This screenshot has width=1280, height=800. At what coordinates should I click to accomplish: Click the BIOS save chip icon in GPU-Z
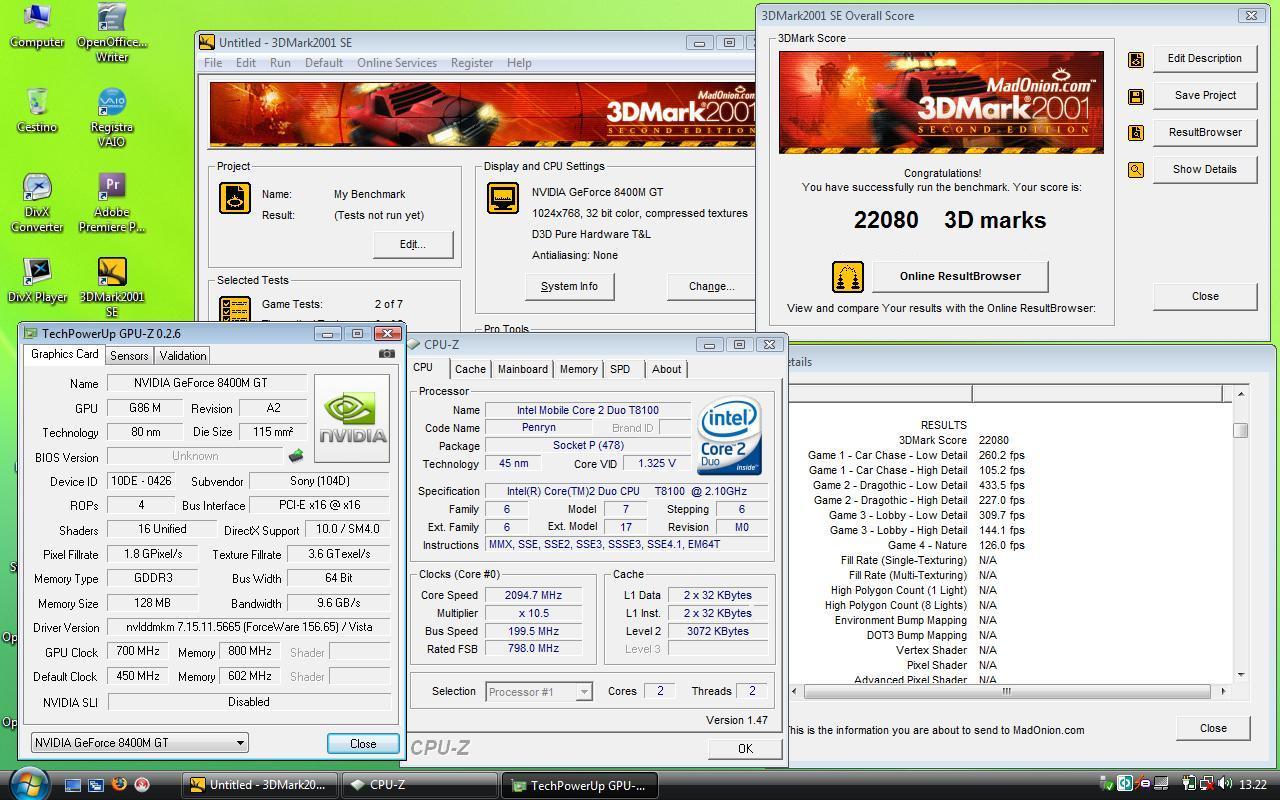296,456
